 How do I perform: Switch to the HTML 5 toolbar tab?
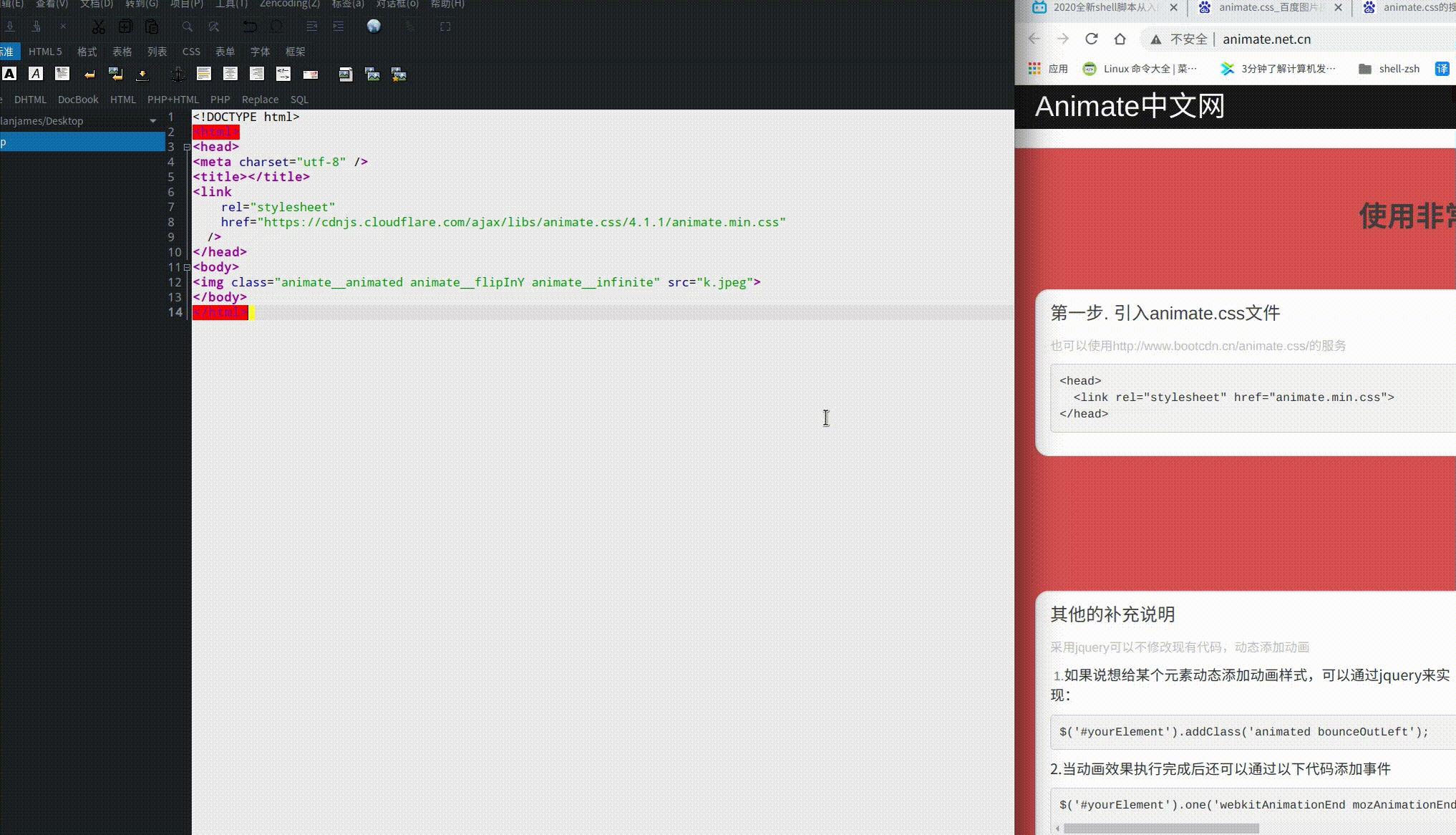tap(45, 52)
